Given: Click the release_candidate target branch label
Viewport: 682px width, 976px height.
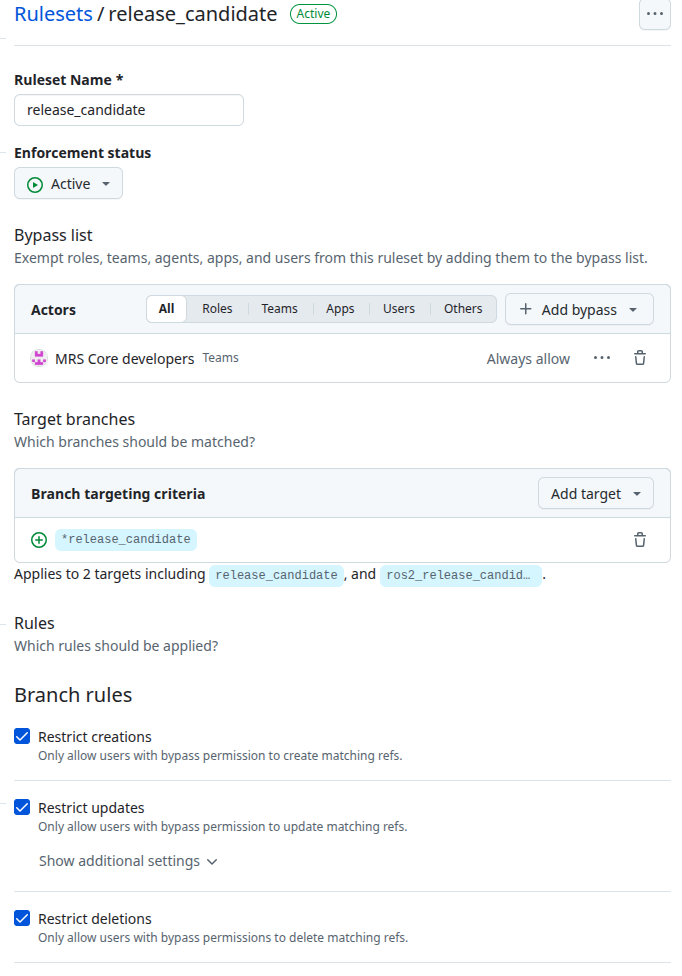Looking at the screenshot, I should tap(276, 575).
